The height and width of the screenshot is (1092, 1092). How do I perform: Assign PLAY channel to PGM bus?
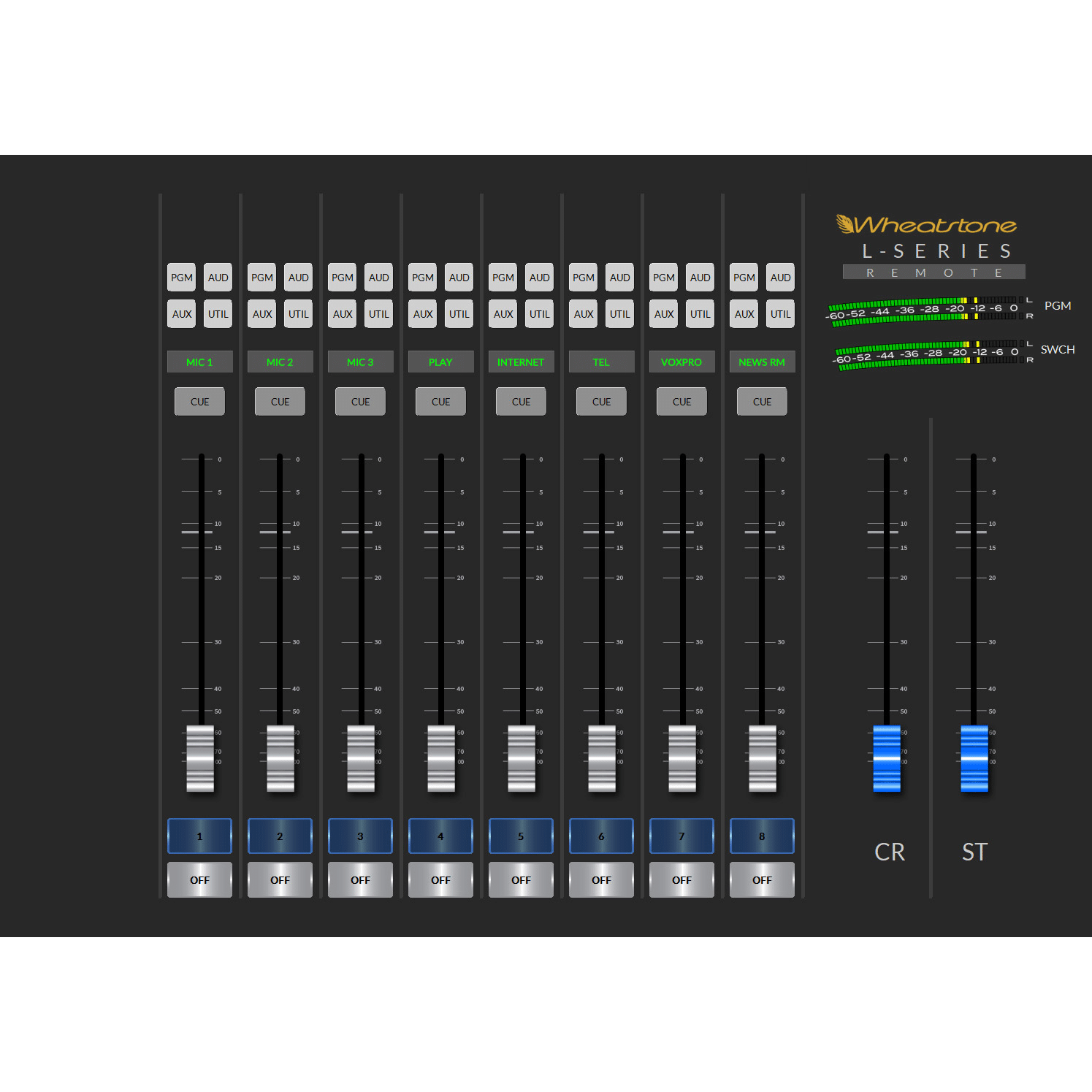coord(423,278)
